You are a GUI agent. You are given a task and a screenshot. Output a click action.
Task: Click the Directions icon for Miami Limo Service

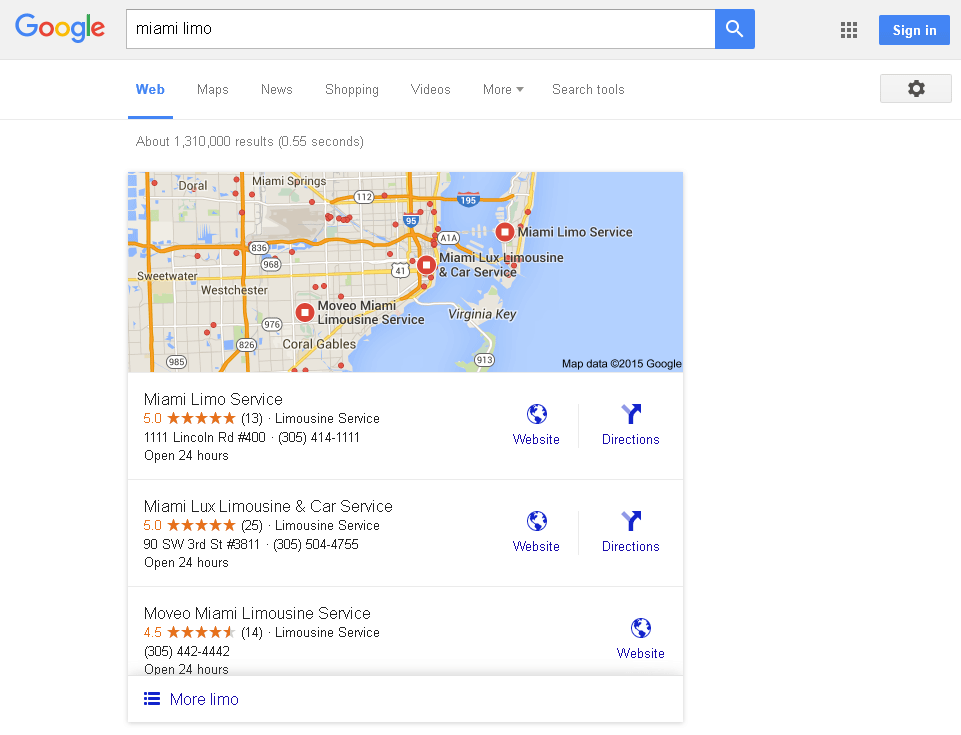pos(630,414)
